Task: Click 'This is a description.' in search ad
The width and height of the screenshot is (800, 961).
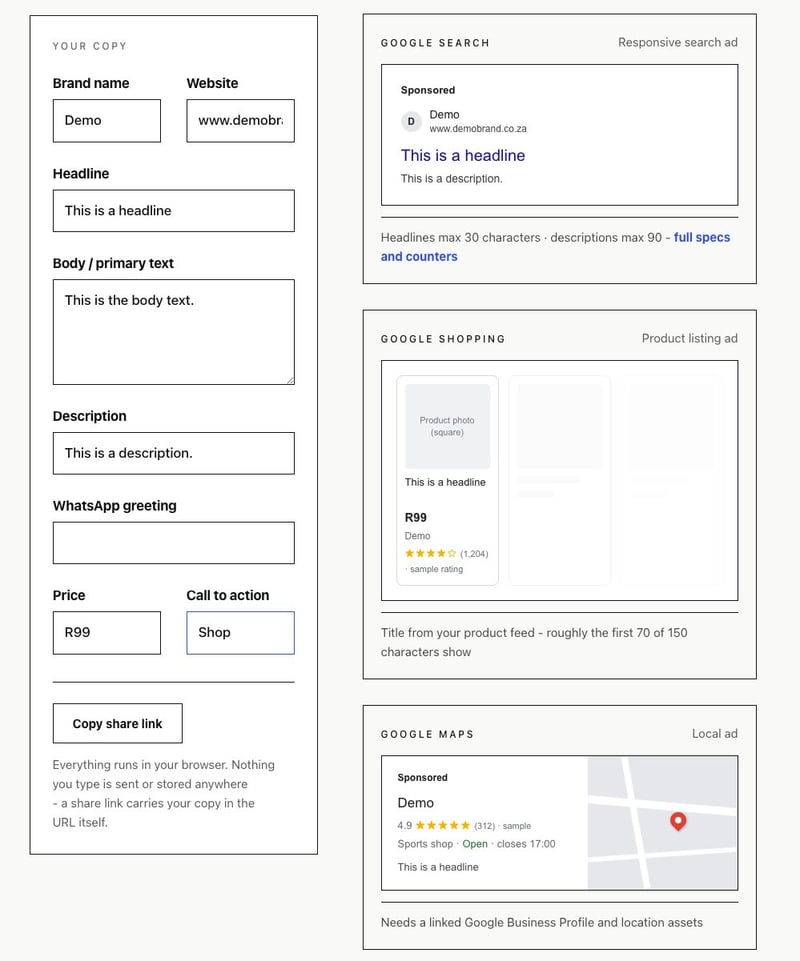Action: point(452,179)
